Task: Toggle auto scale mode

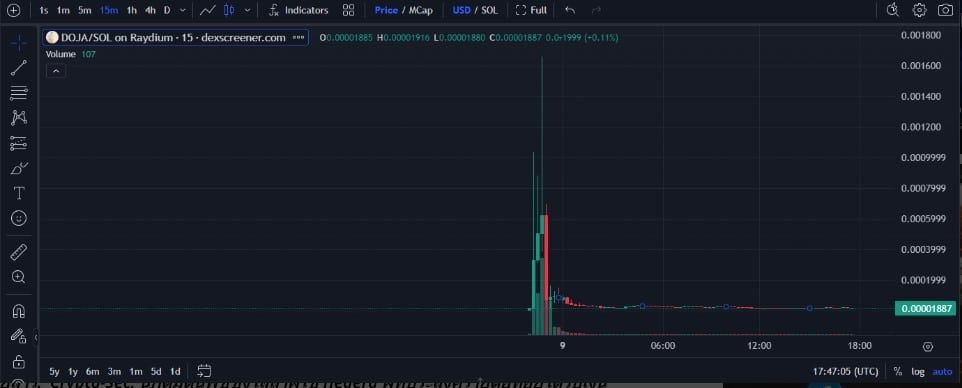Action: [x=942, y=371]
